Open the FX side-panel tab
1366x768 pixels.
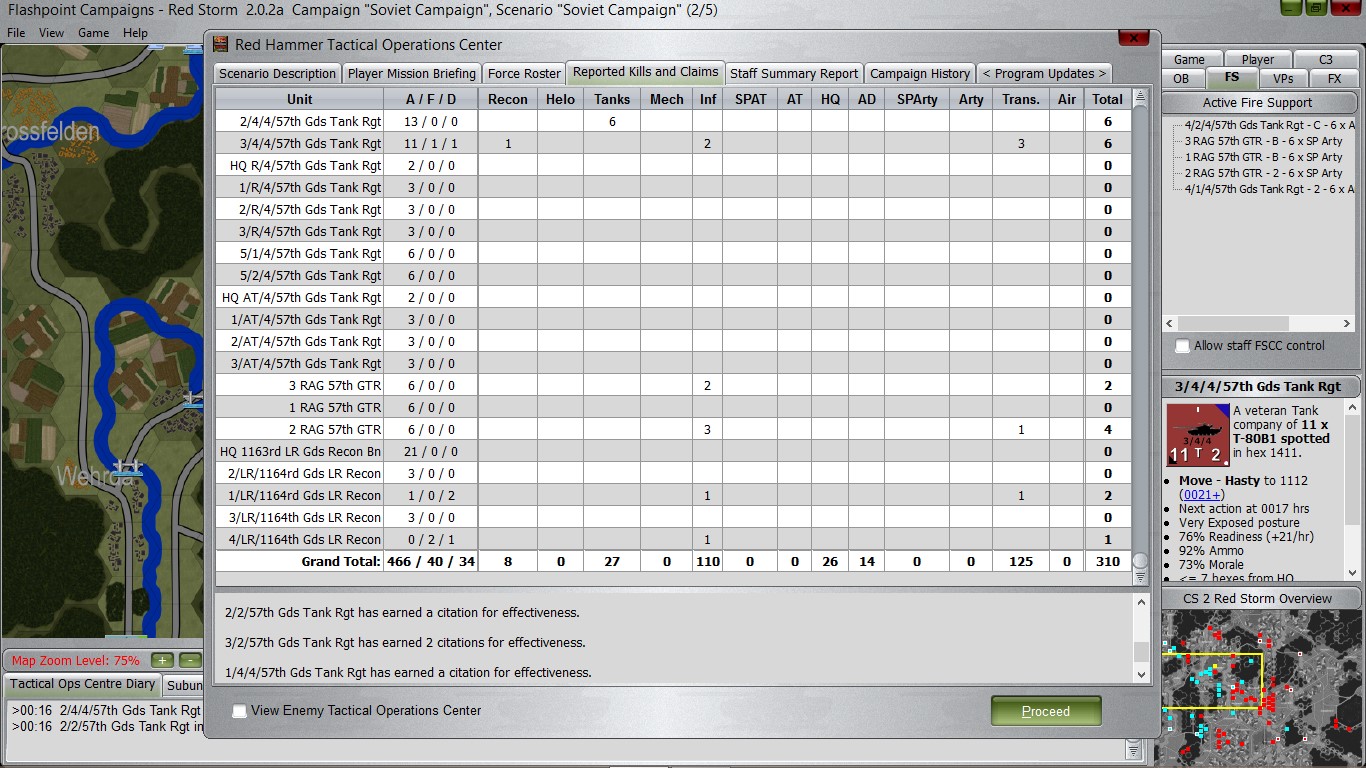click(x=1334, y=78)
